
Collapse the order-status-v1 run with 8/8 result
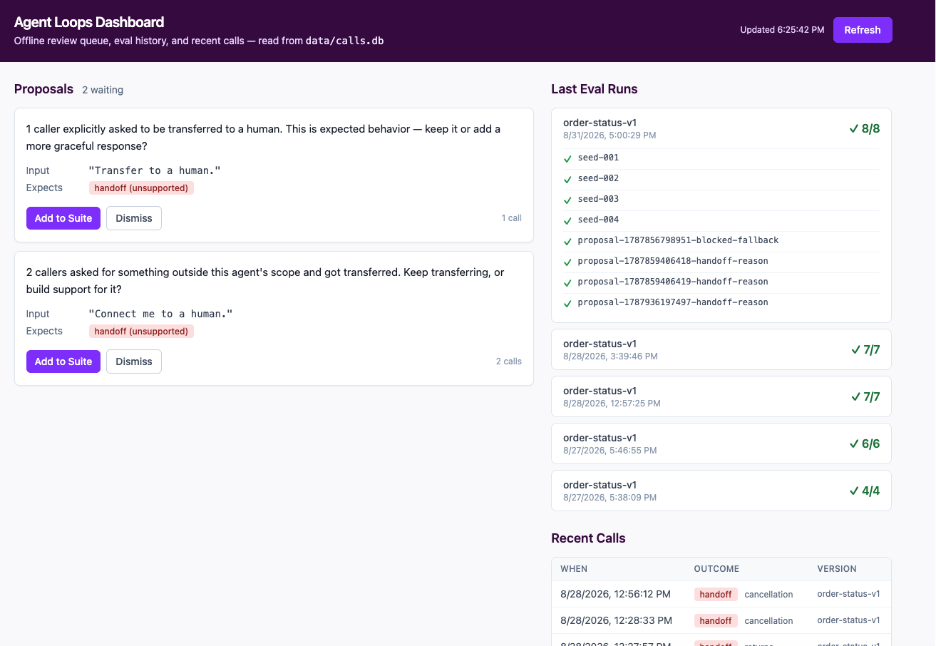click(x=721, y=128)
